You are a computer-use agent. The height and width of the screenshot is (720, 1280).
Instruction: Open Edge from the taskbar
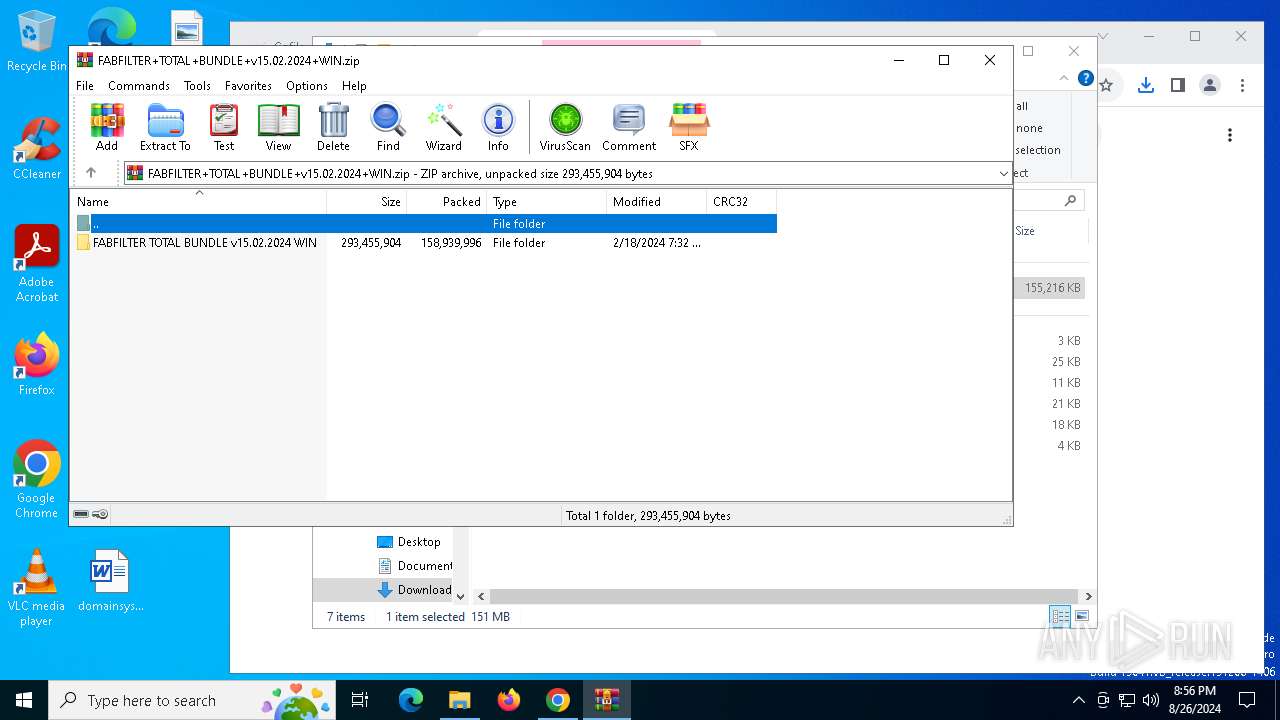coord(411,700)
